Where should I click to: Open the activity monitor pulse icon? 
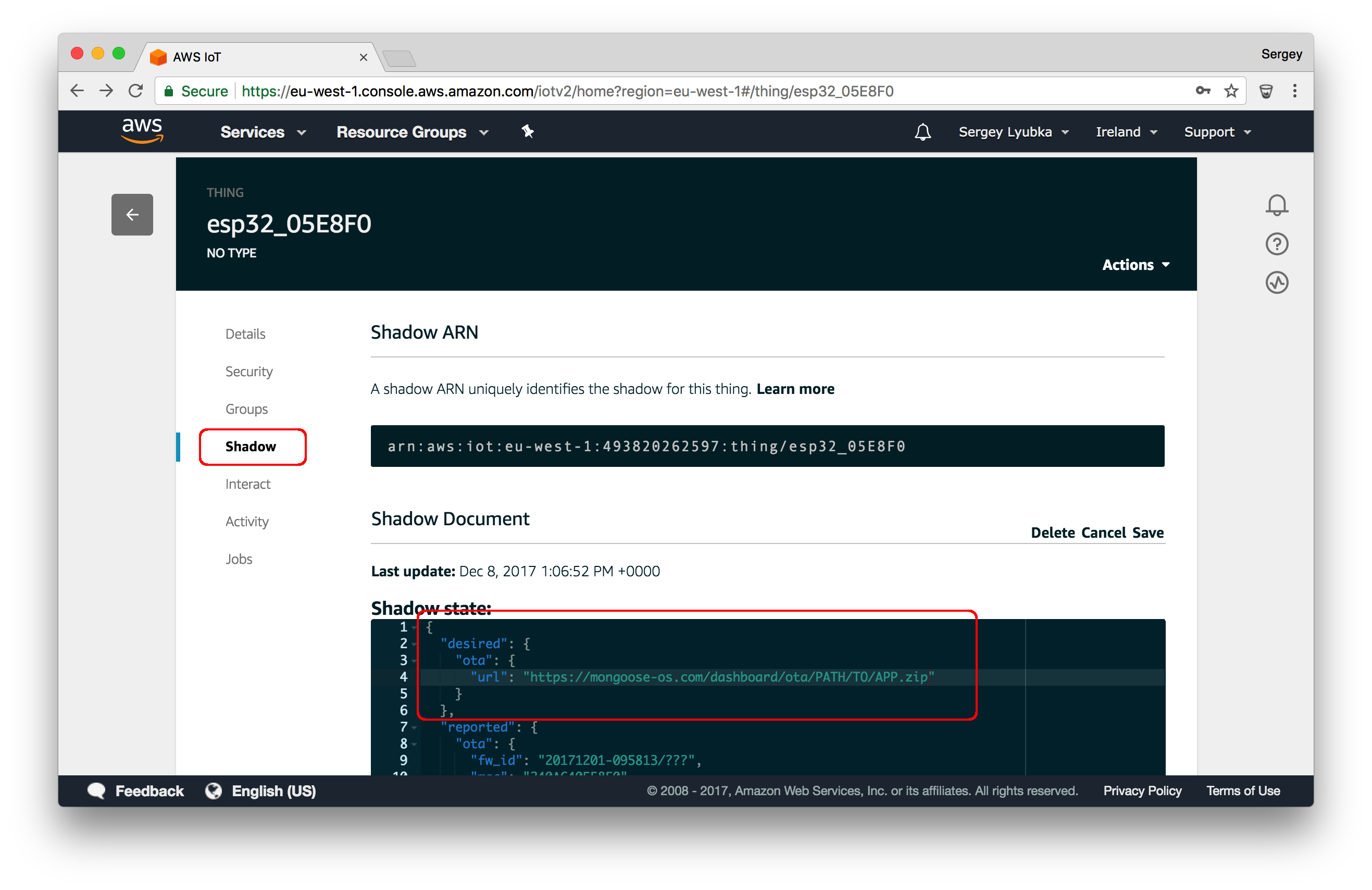click(1276, 282)
